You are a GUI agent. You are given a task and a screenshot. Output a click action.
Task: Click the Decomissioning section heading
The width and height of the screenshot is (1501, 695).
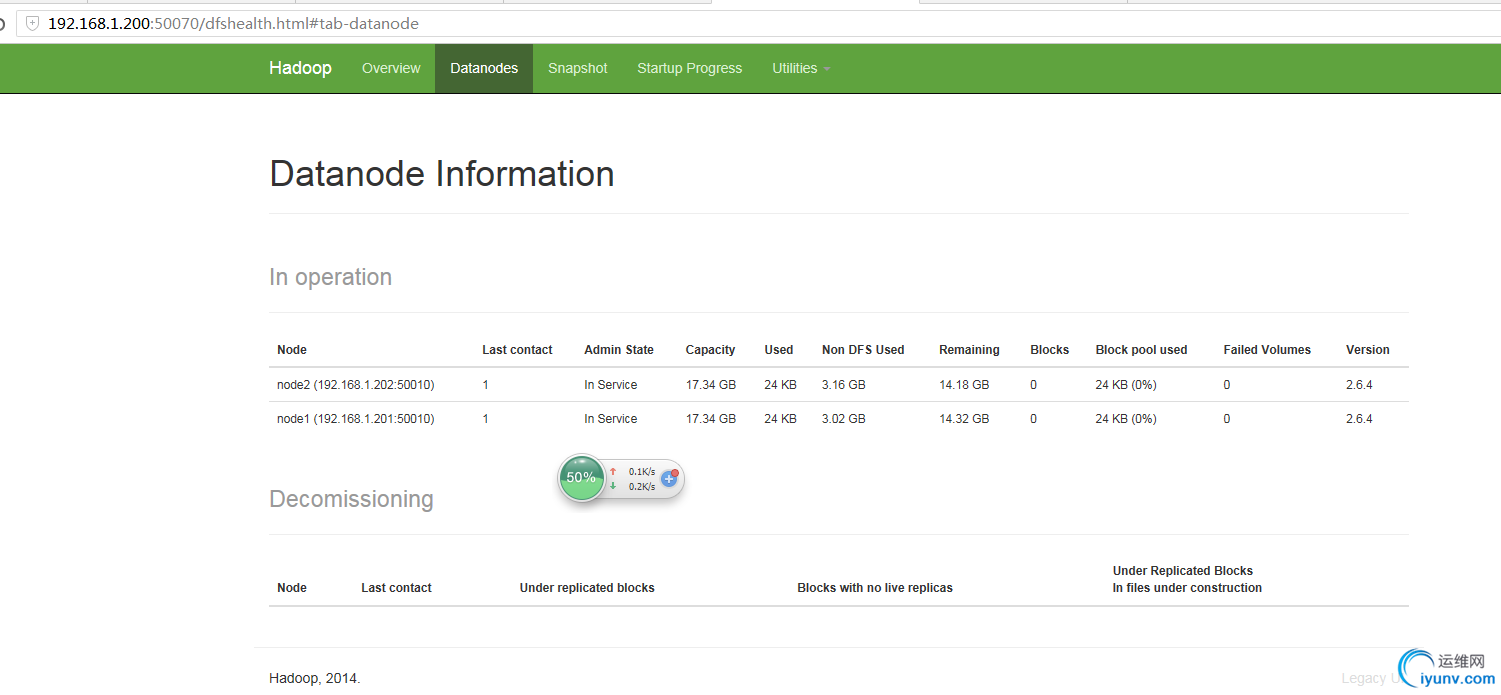click(x=351, y=499)
